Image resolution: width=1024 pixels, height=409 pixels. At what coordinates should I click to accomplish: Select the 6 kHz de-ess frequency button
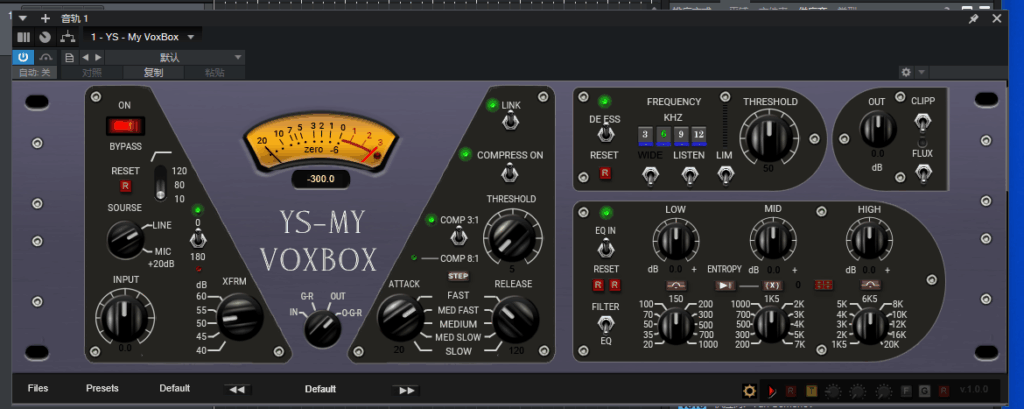click(664, 135)
